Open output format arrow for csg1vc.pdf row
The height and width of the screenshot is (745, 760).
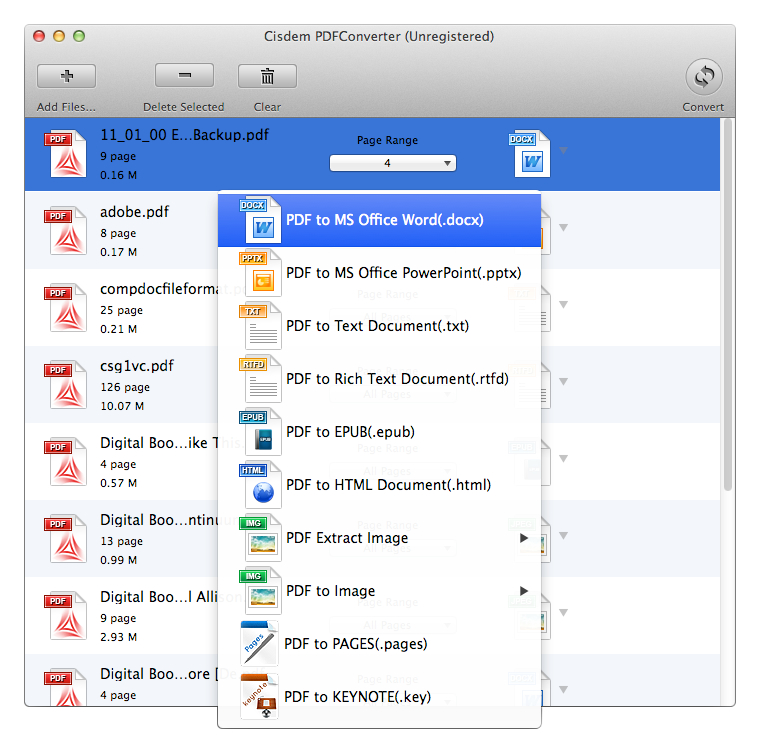[x=563, y=381]
